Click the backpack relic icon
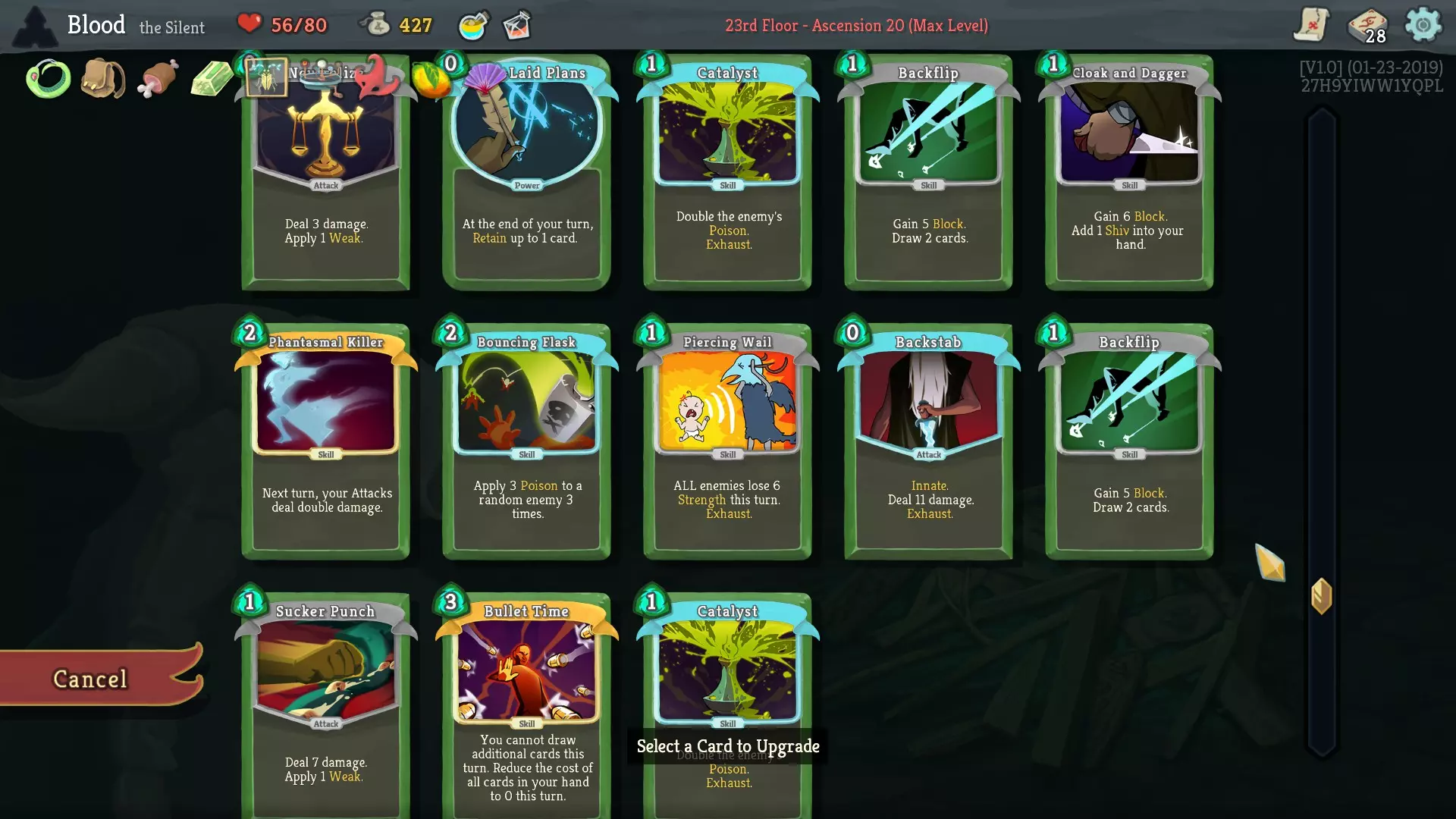1456x819 pixels. pos(103,78)
